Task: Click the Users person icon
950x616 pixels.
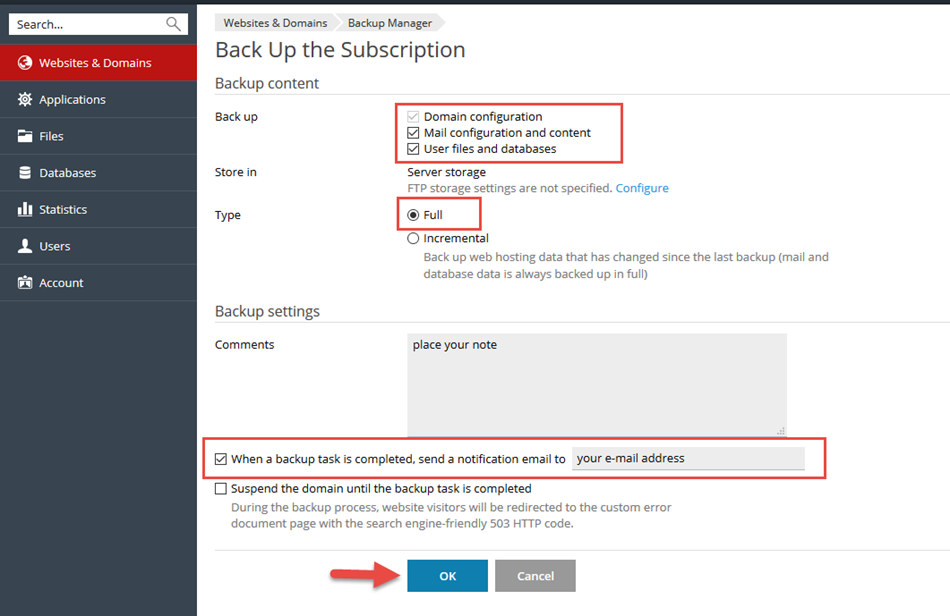Action: tap(25, 246)
